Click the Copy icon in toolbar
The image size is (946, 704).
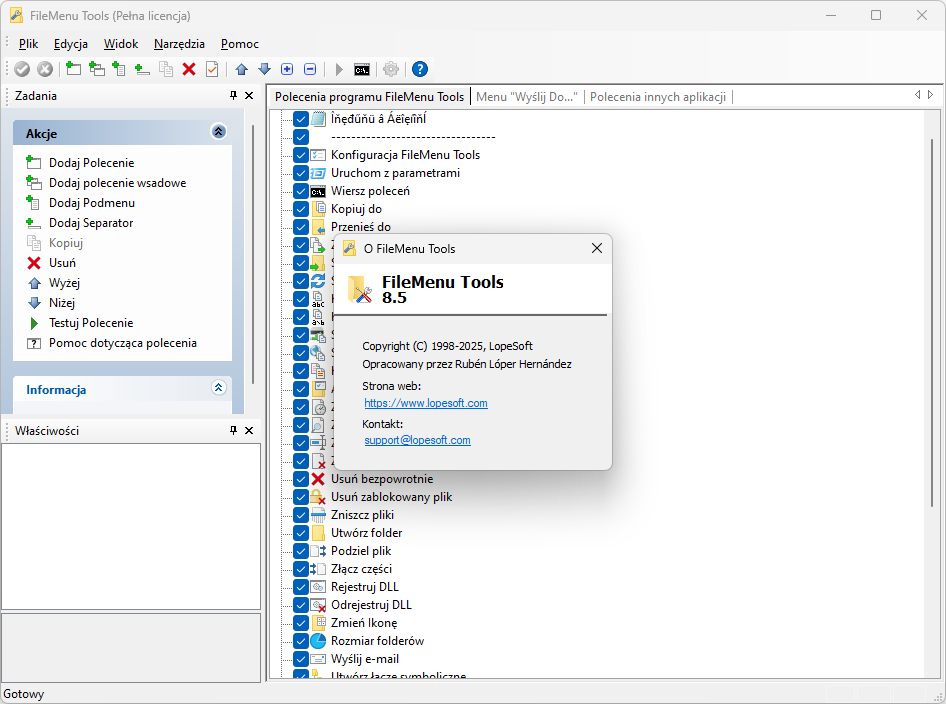coord(165,69)
